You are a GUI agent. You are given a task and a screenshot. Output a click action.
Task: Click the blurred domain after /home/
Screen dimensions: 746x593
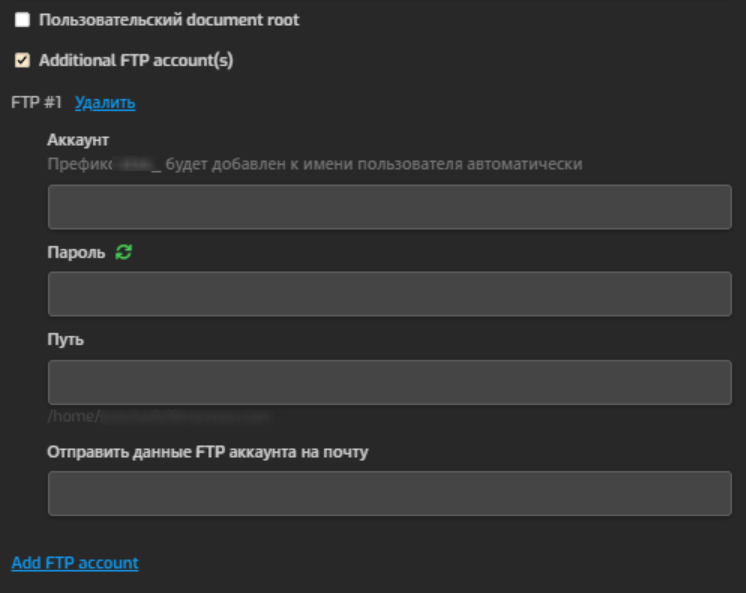185,415
